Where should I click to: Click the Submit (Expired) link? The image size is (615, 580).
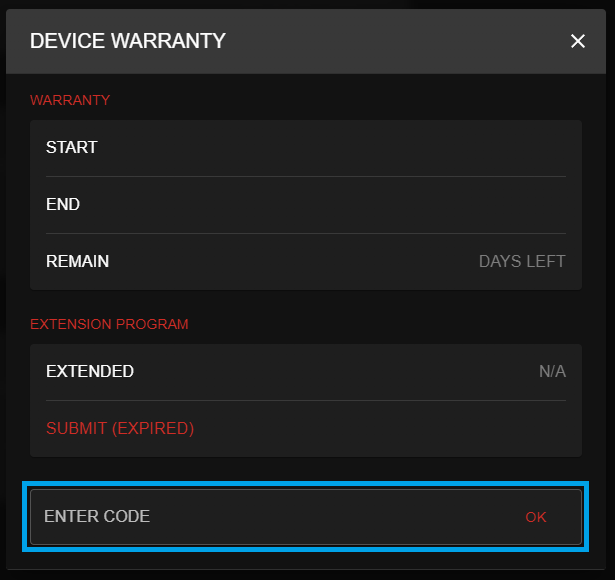tap(120, 428)
